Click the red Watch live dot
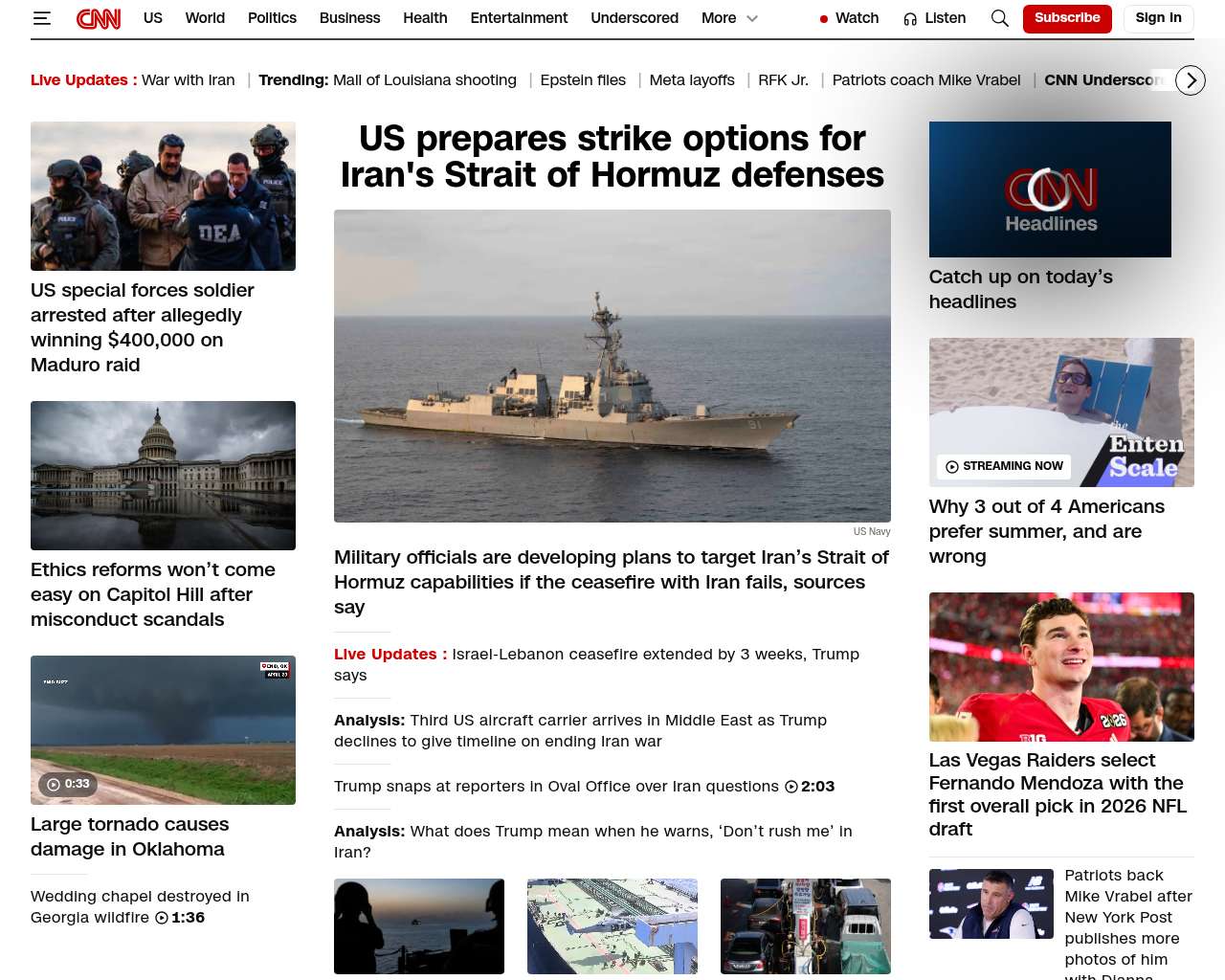This screenshot has width=1225, height=980. (x=823, y=19)
